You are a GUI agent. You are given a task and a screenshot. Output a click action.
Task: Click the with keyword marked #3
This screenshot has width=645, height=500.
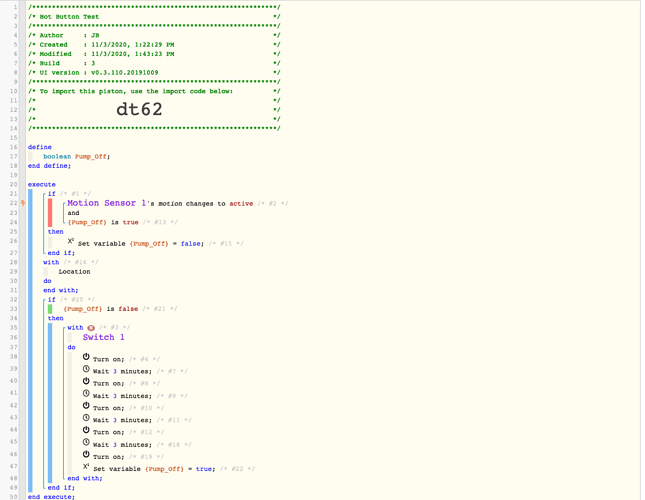tap(75, 328)
